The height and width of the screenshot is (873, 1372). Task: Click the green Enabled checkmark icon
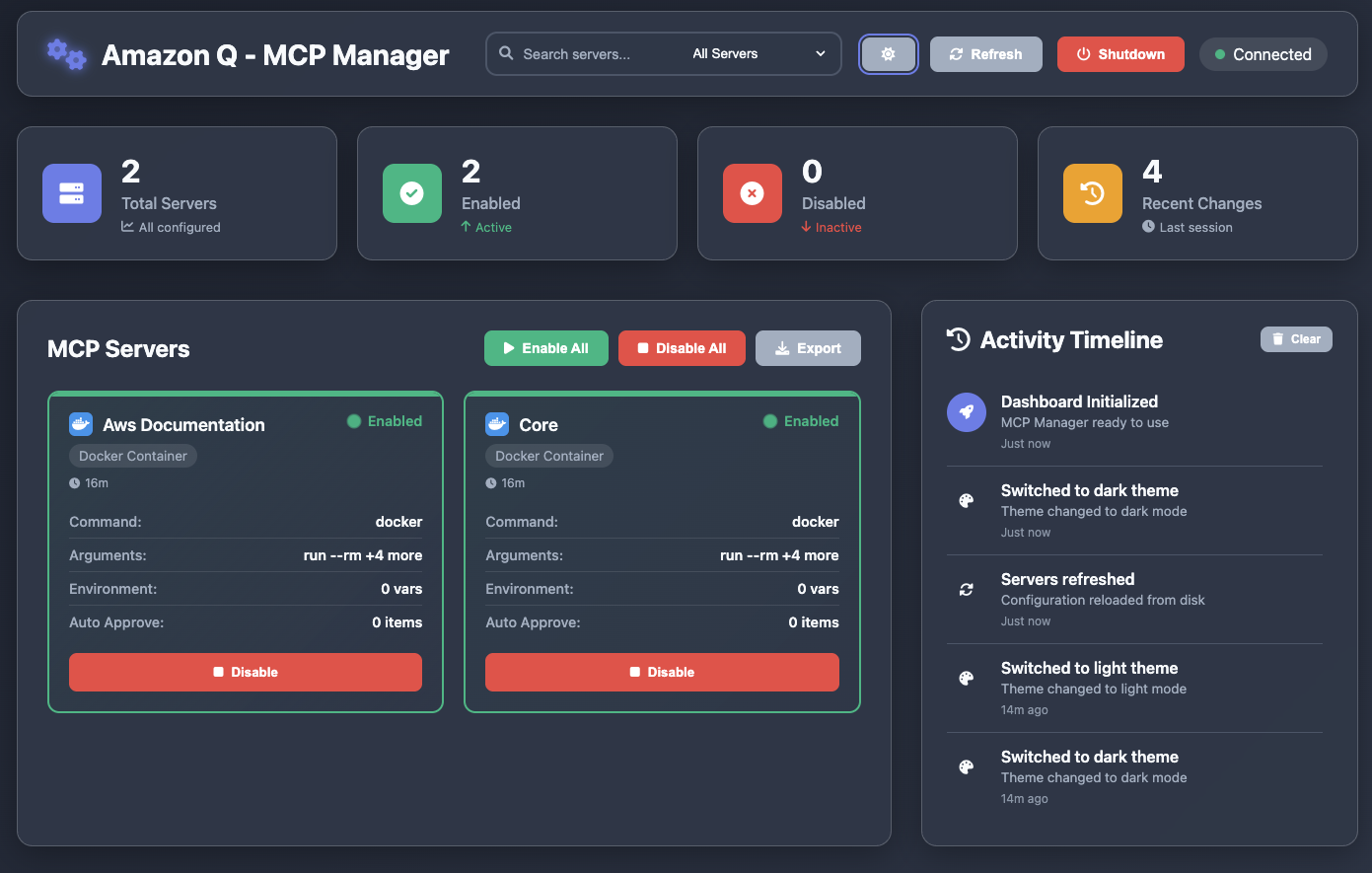412,193
